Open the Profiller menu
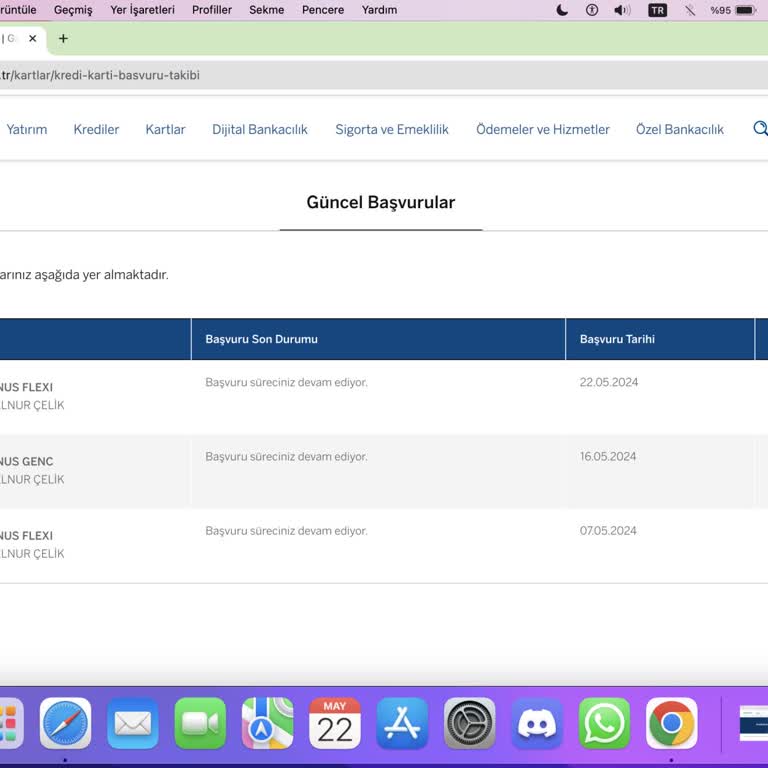 click(x=212, y=10)
